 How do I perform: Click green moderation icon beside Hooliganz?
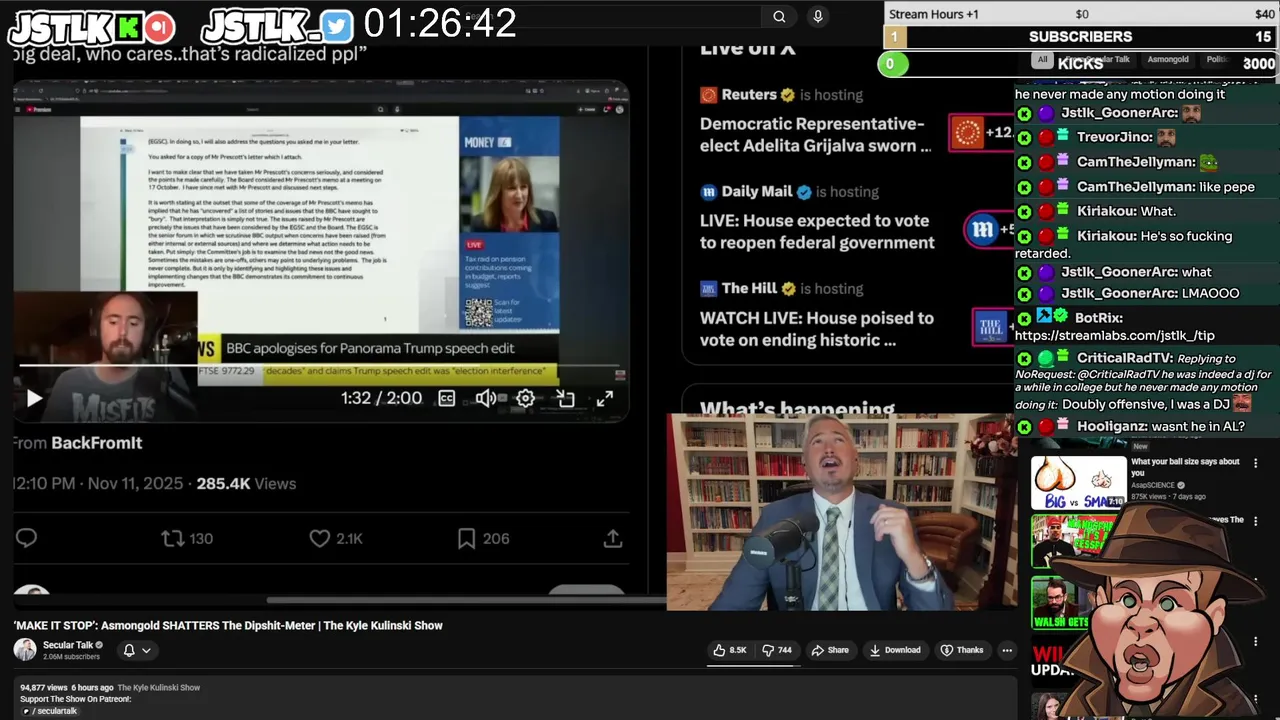1024,427
